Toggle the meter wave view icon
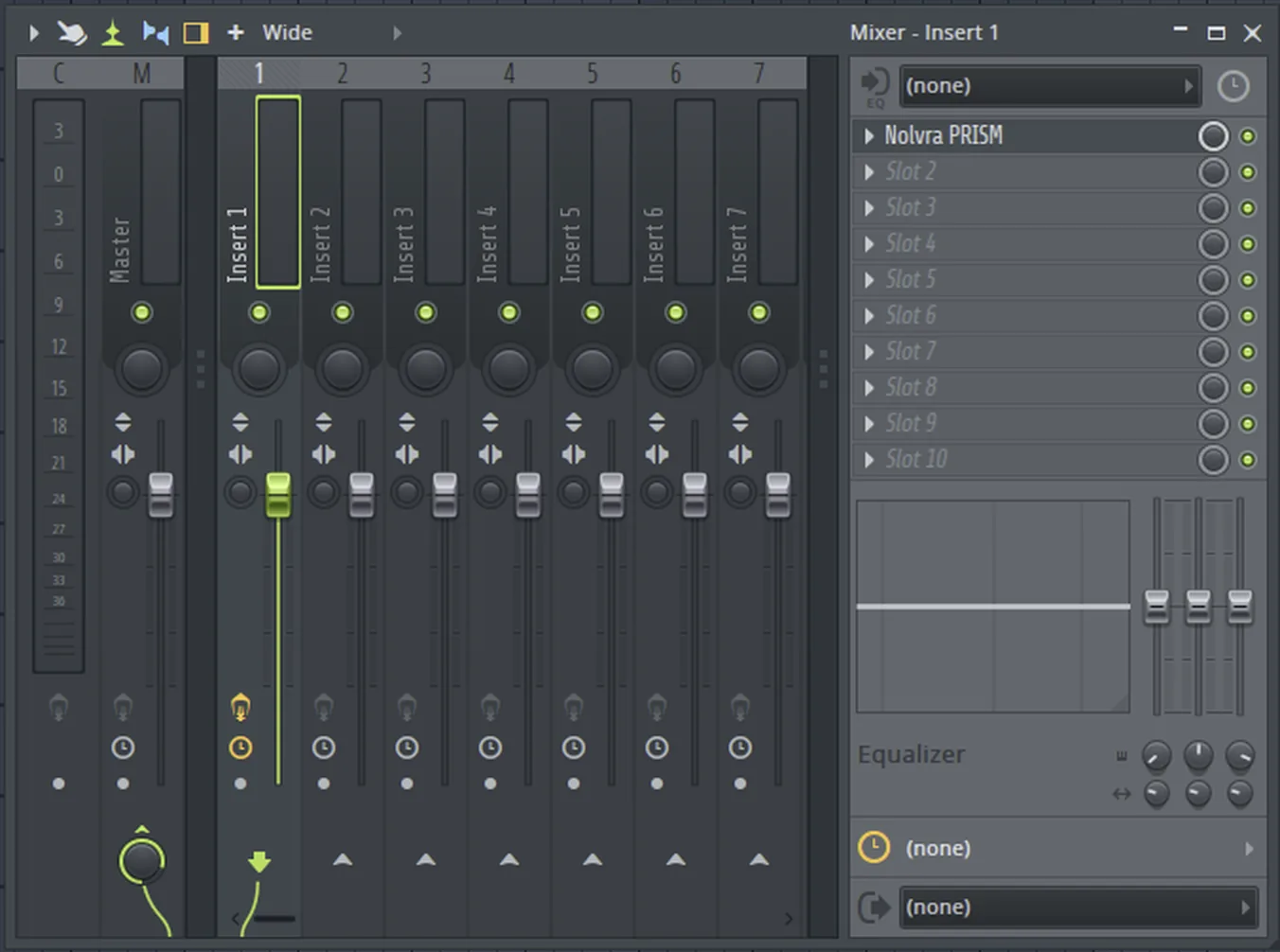The width and height of the screenshot is (1280, 952). pos(155,33)
